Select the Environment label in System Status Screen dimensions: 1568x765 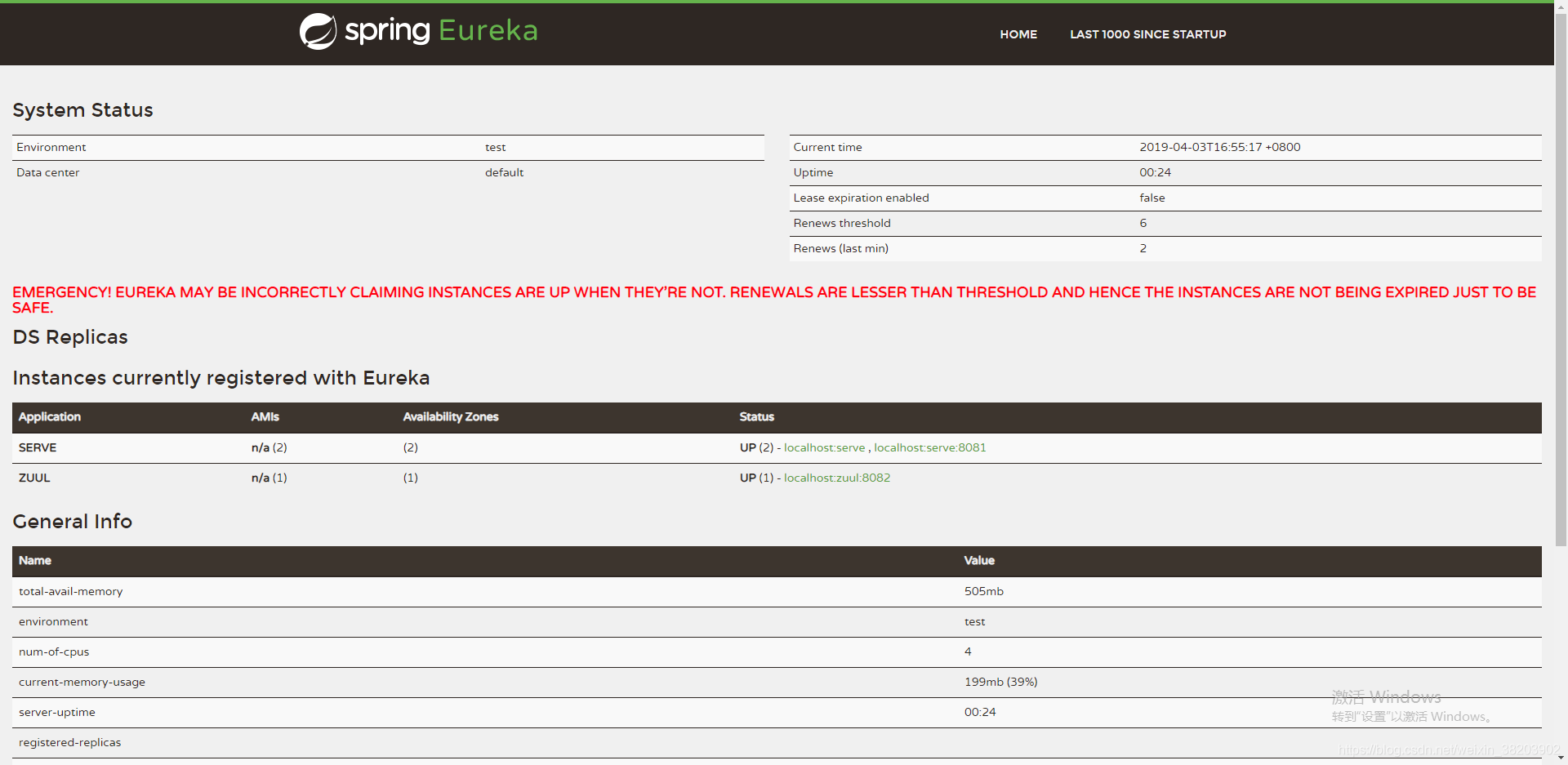[x=51, y=147]
